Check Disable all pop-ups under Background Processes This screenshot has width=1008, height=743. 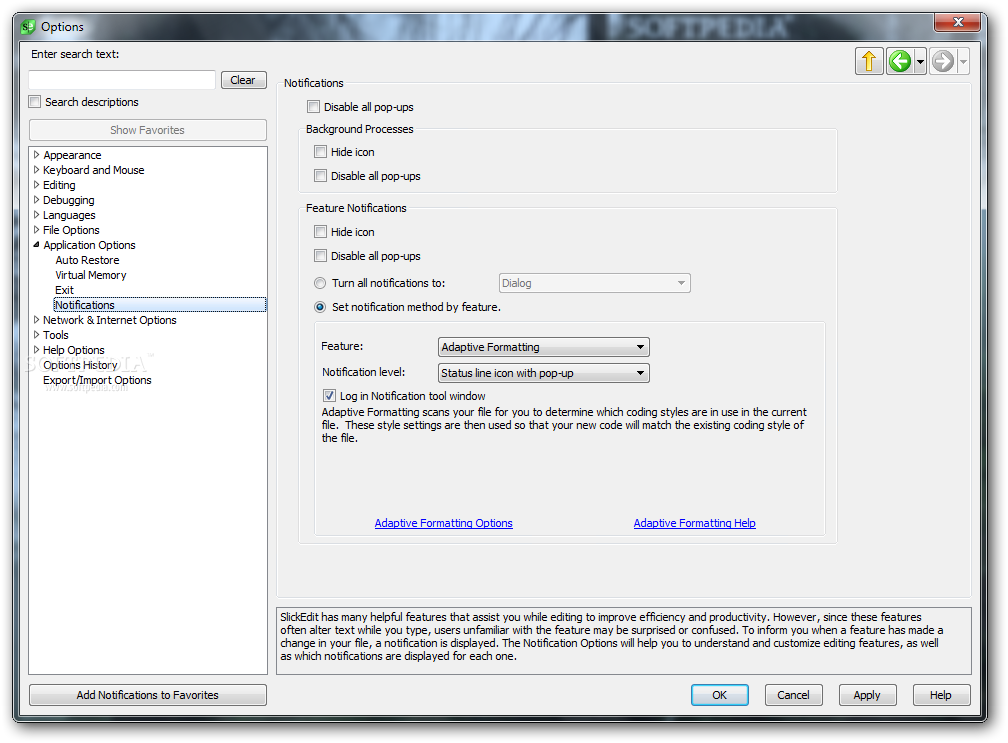(x=320, y=175)
